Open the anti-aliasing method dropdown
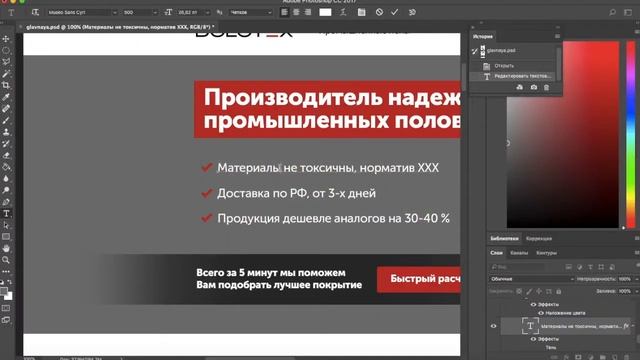 tap(250, 13)
